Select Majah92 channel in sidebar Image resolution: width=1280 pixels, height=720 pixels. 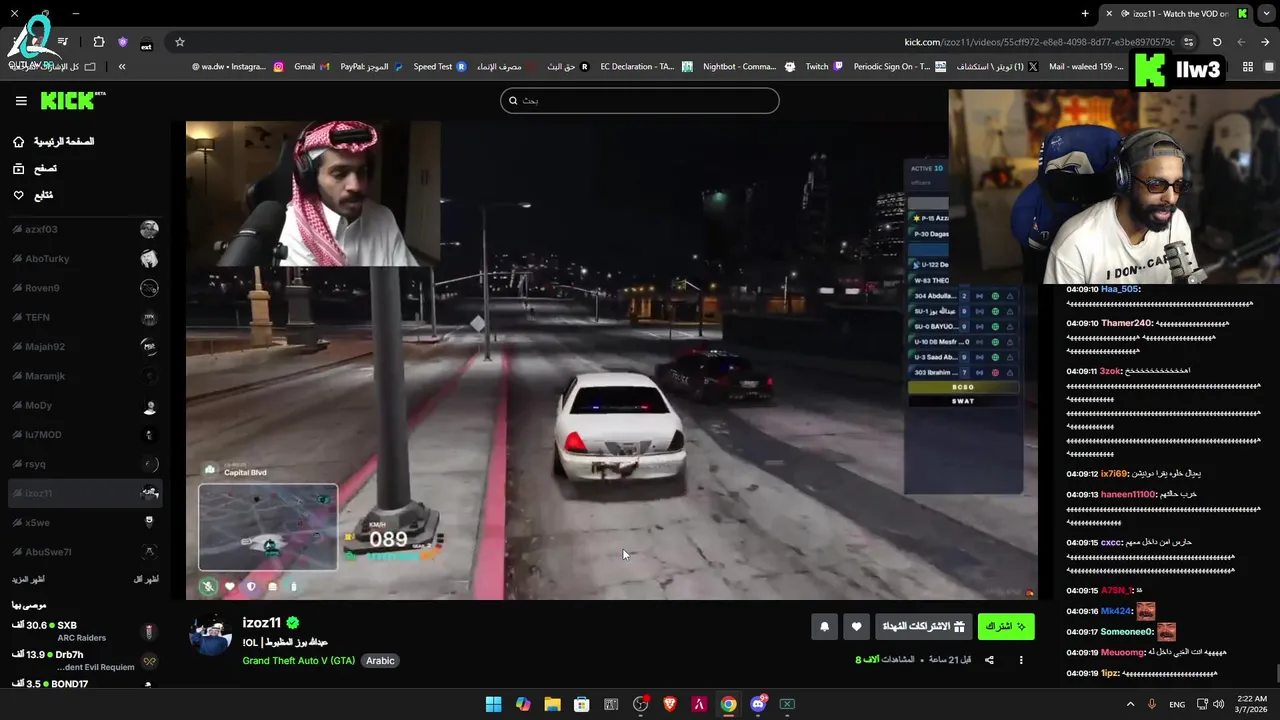coord(85,347)
